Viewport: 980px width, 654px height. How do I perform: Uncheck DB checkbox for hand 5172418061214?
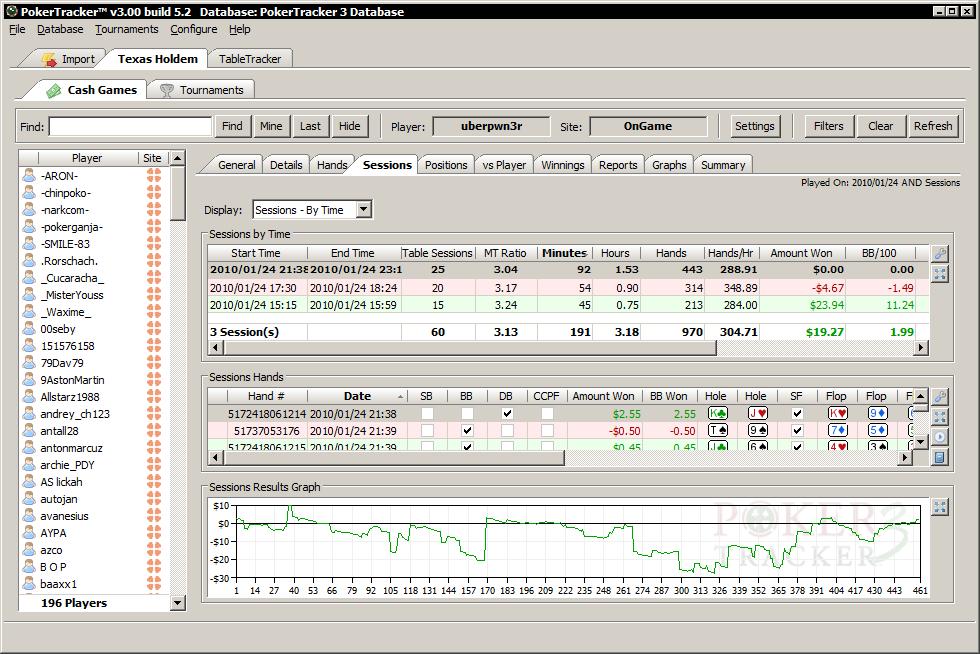pyautogui.click(x=507, y=413)
